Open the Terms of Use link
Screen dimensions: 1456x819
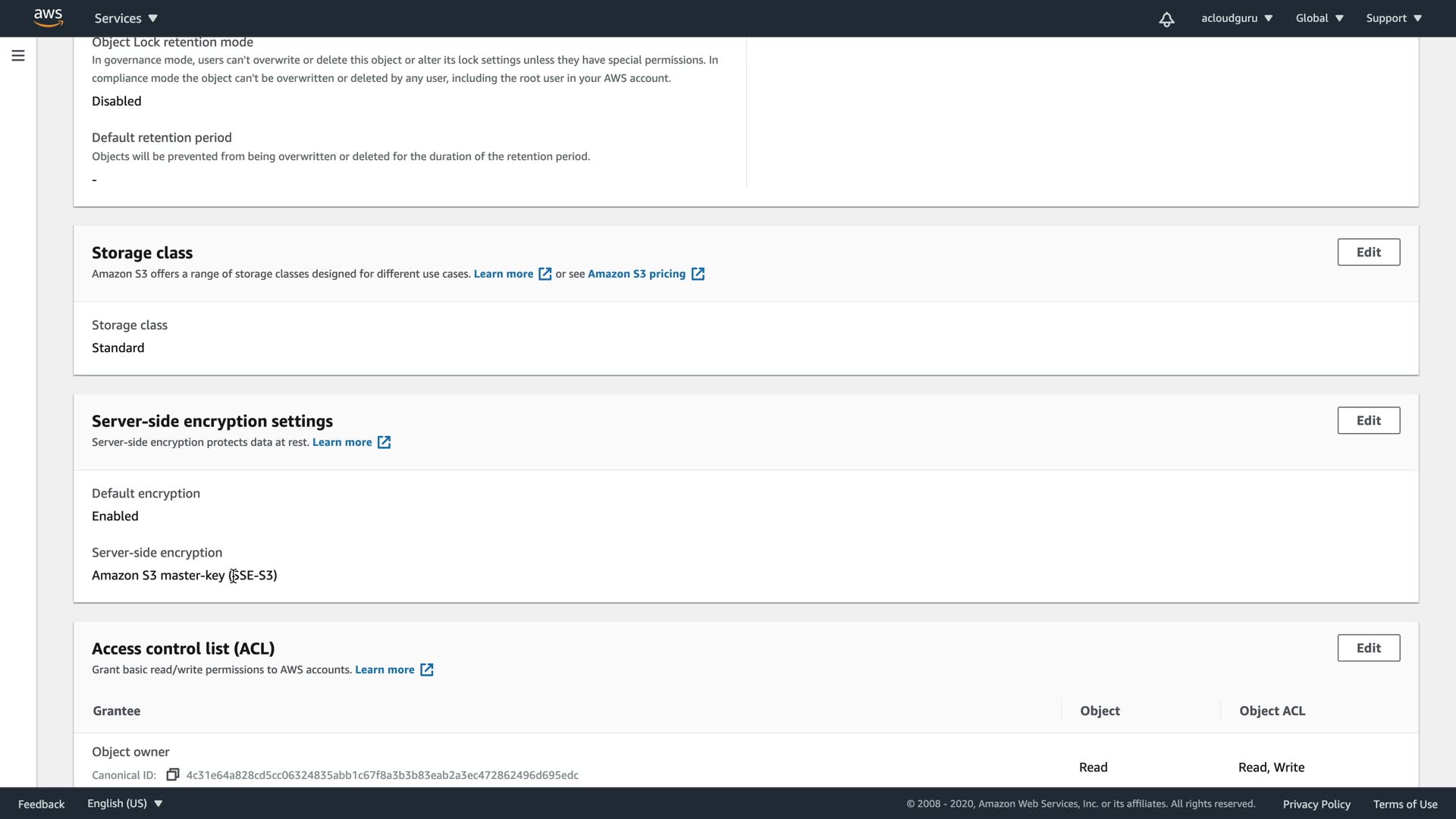click(1404, 804)
